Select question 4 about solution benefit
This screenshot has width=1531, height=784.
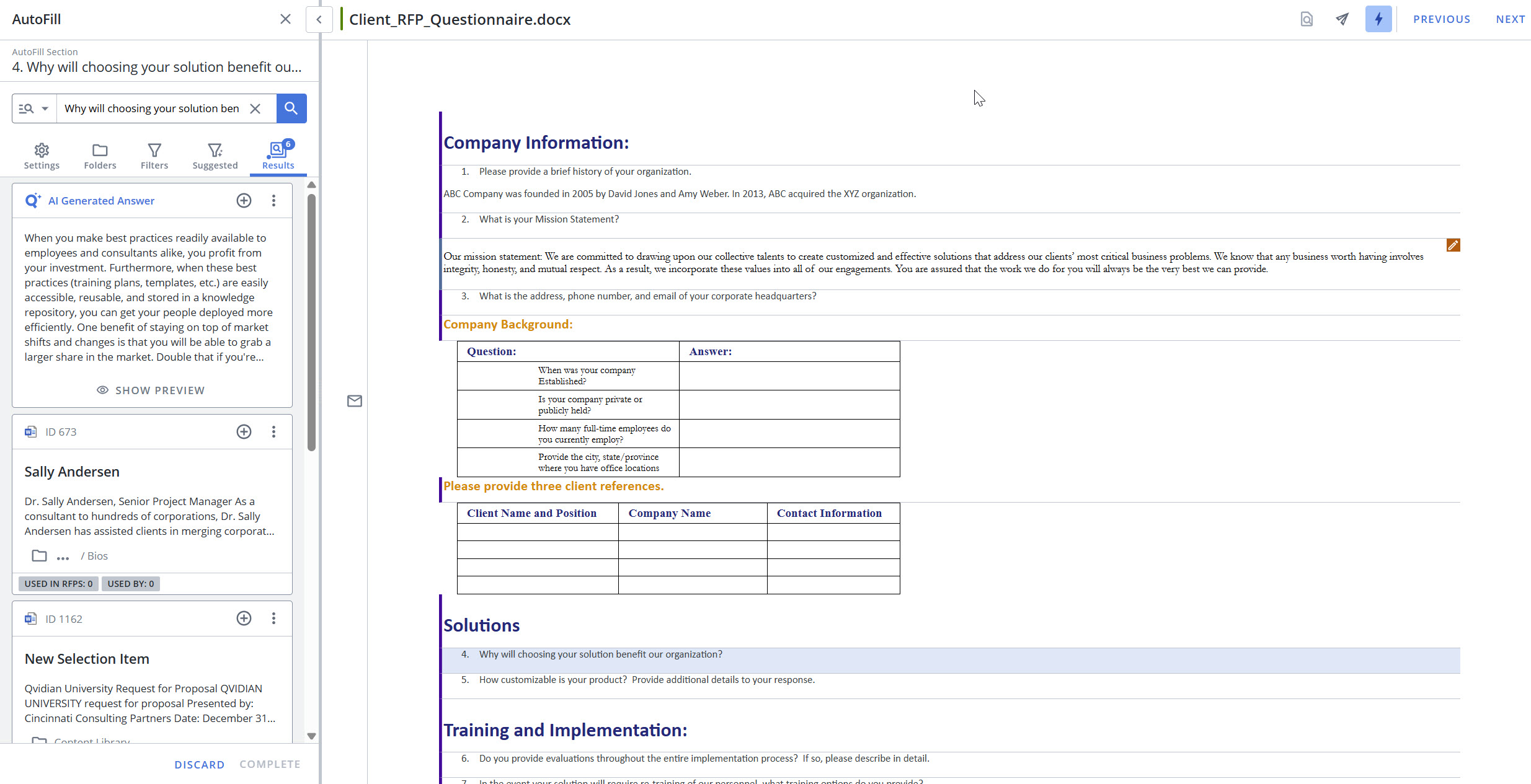coord(951,661)
